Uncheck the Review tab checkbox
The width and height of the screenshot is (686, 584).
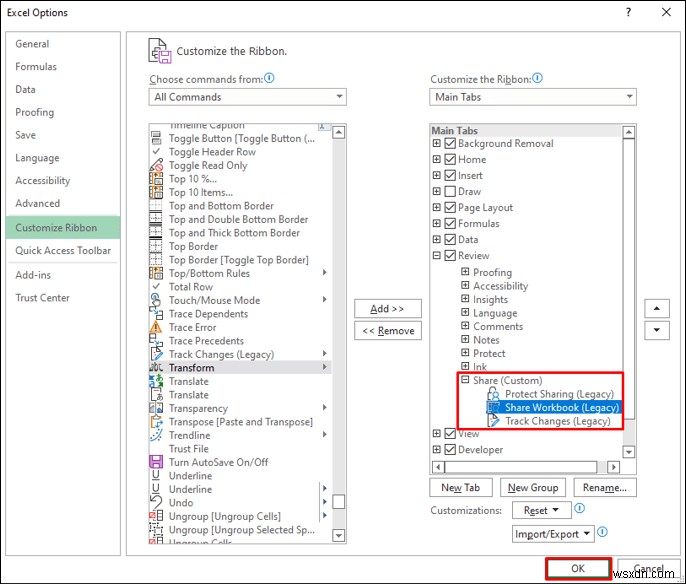point(450,255)
